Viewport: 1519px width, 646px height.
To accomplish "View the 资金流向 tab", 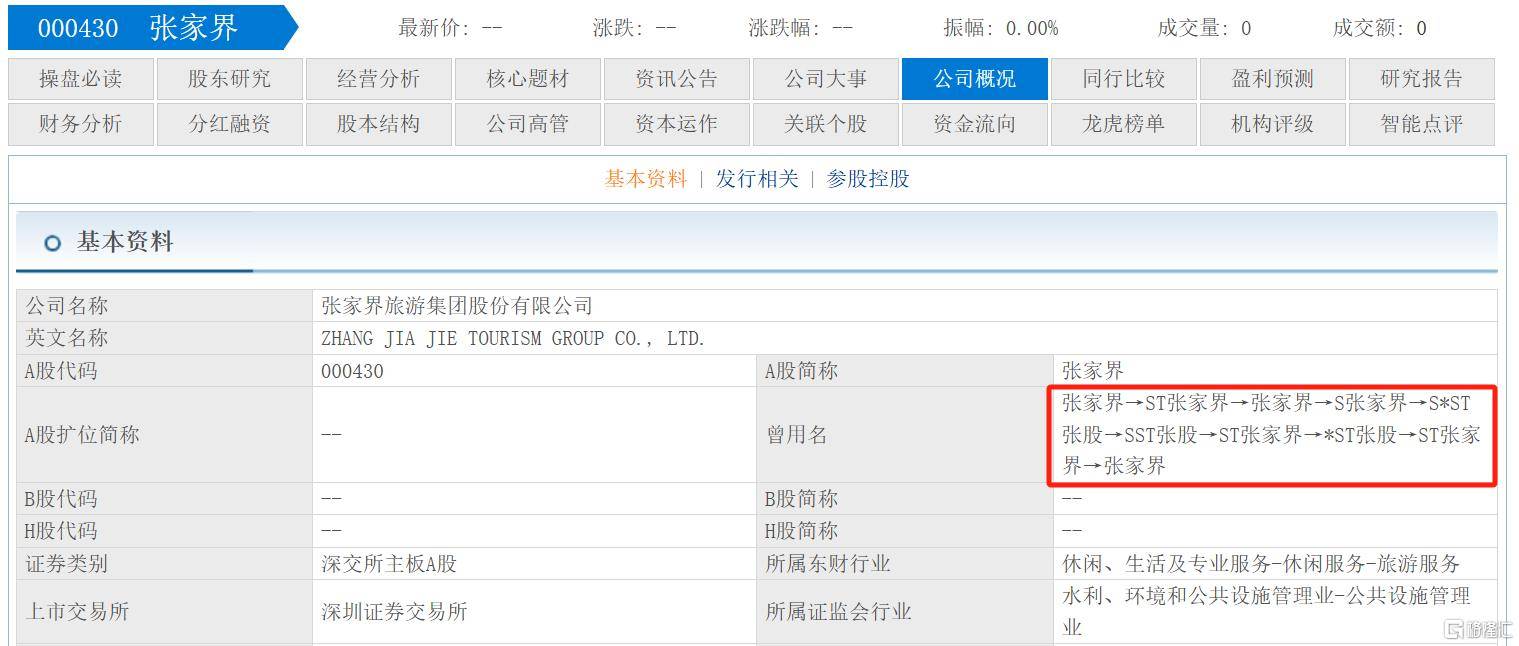I will pos(975,124).
